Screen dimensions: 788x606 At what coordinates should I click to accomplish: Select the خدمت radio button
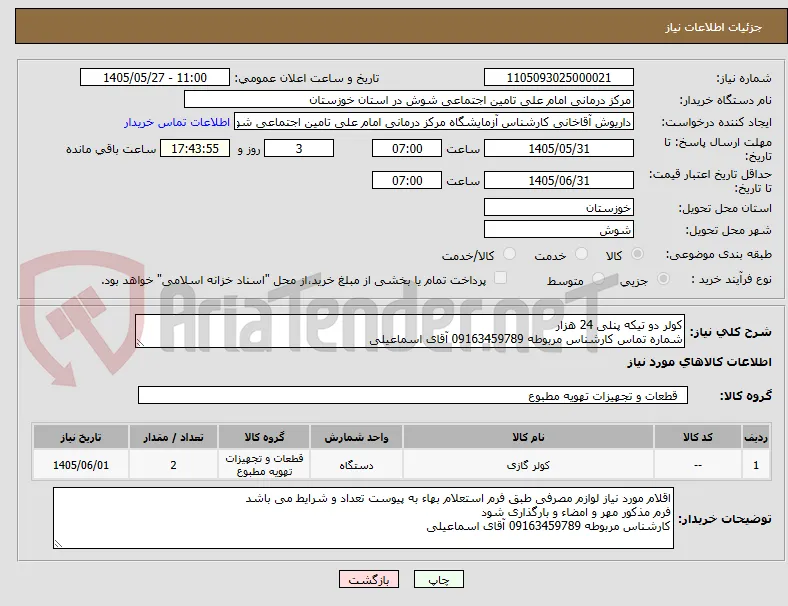[x=581, y=254]
